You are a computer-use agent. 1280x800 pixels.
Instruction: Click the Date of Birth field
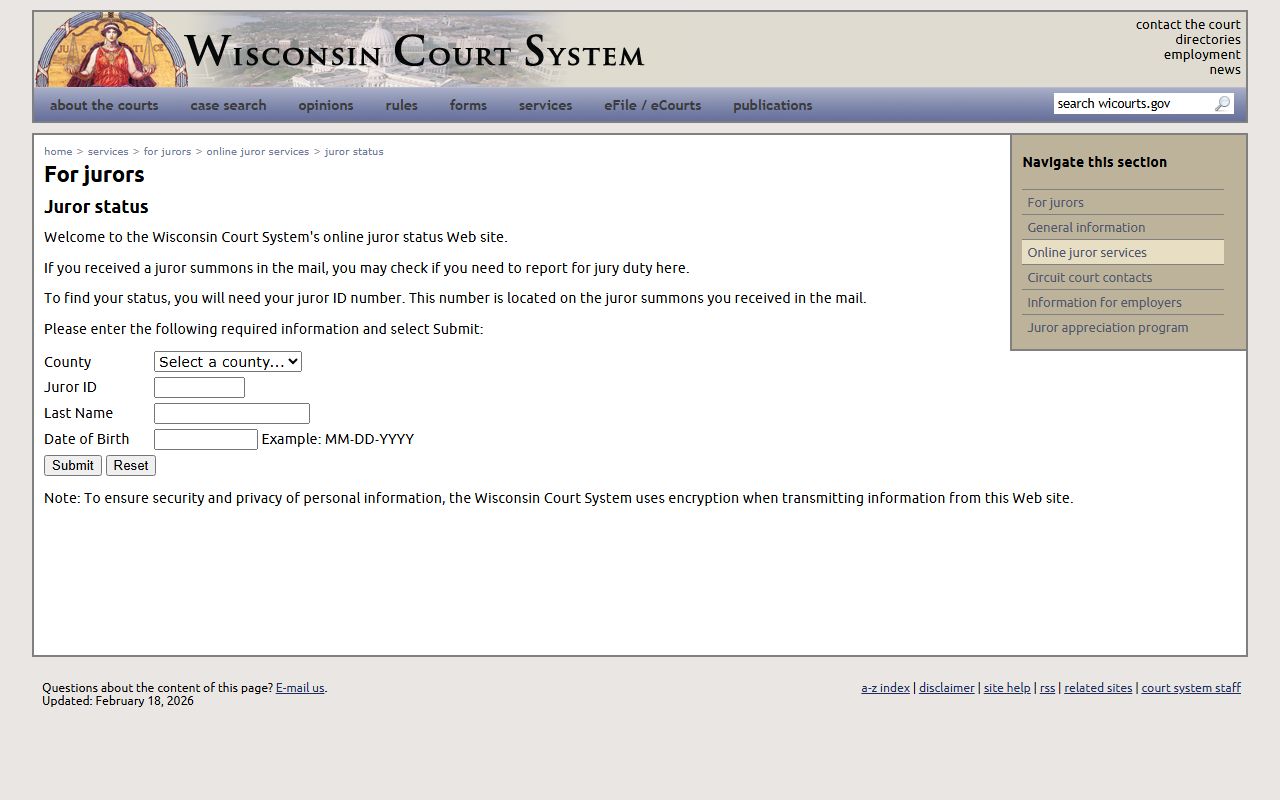click(x=206, y=440)
